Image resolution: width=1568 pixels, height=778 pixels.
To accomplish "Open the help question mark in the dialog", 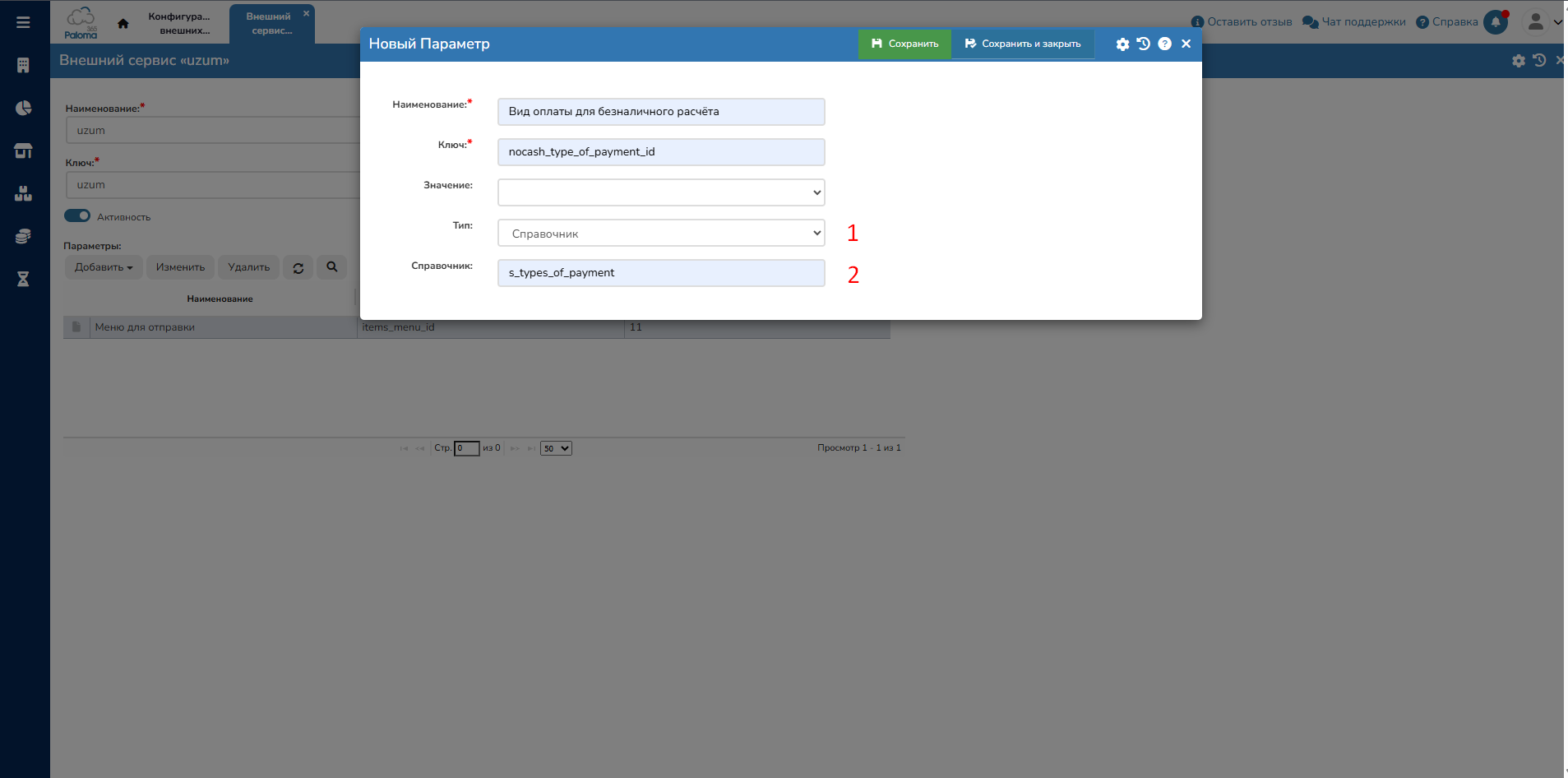I will (1164, 44).
